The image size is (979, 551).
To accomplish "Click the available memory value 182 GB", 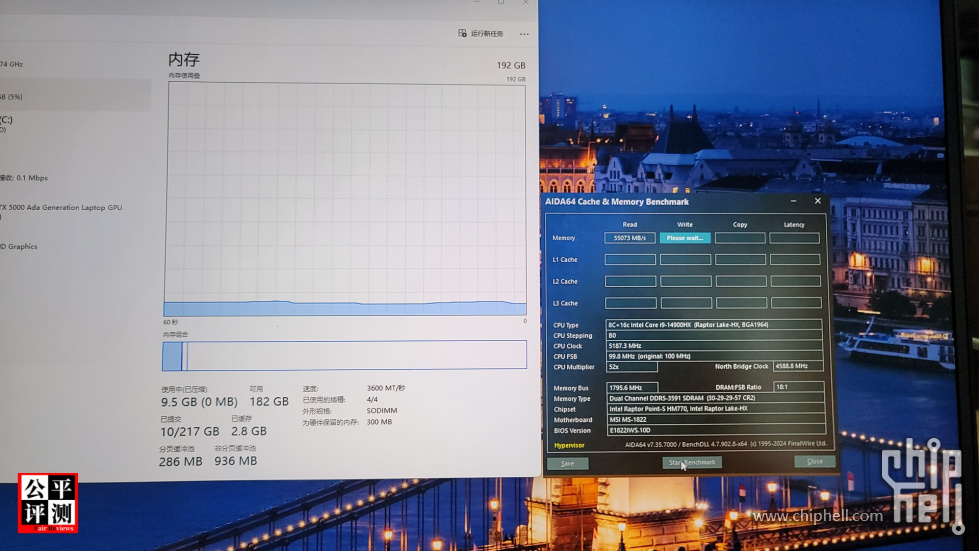I will coord(269,402).
